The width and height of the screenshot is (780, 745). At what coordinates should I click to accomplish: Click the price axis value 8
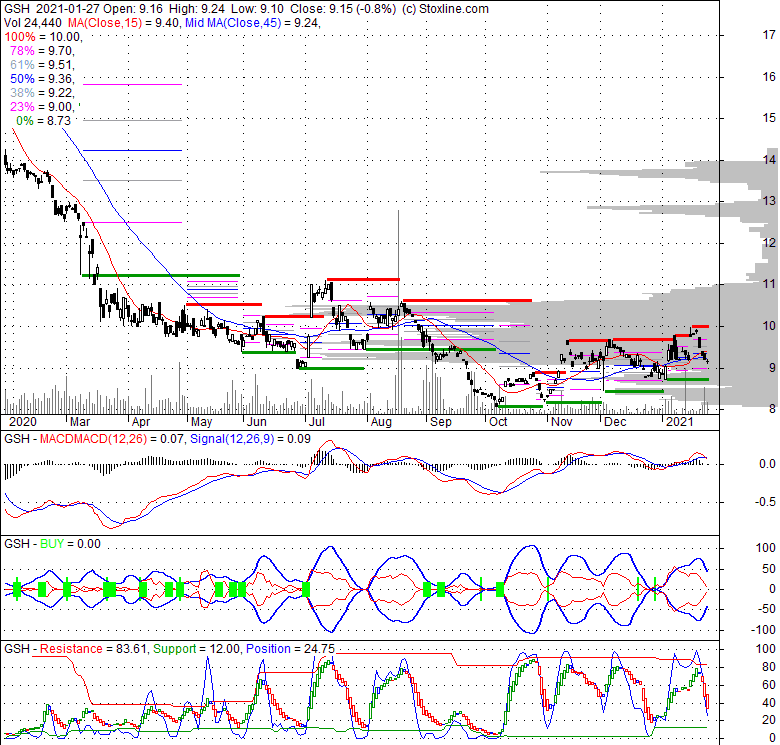click(x=772, y=409)
